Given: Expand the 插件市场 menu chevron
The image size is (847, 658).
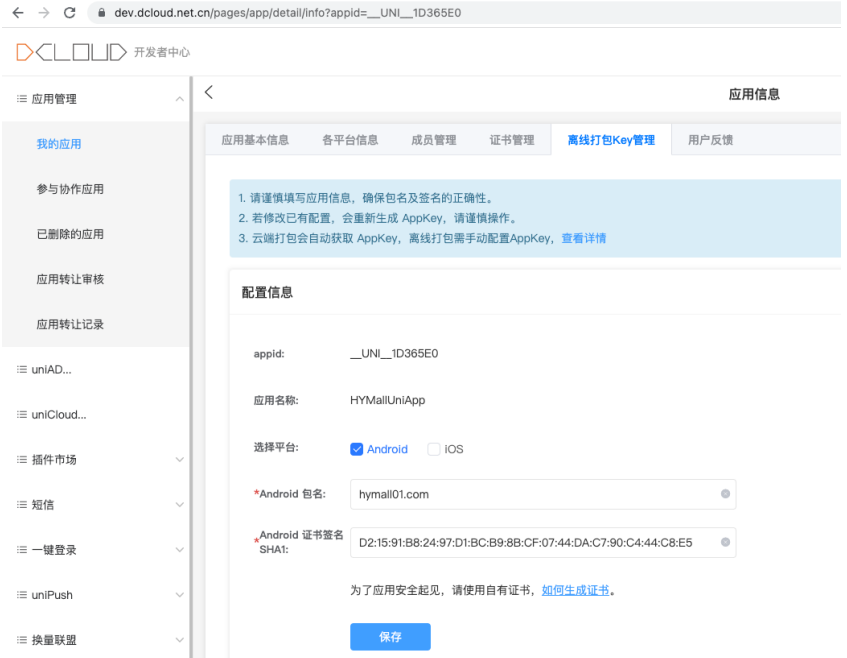Looking at the screenshot, I should 180,460.
